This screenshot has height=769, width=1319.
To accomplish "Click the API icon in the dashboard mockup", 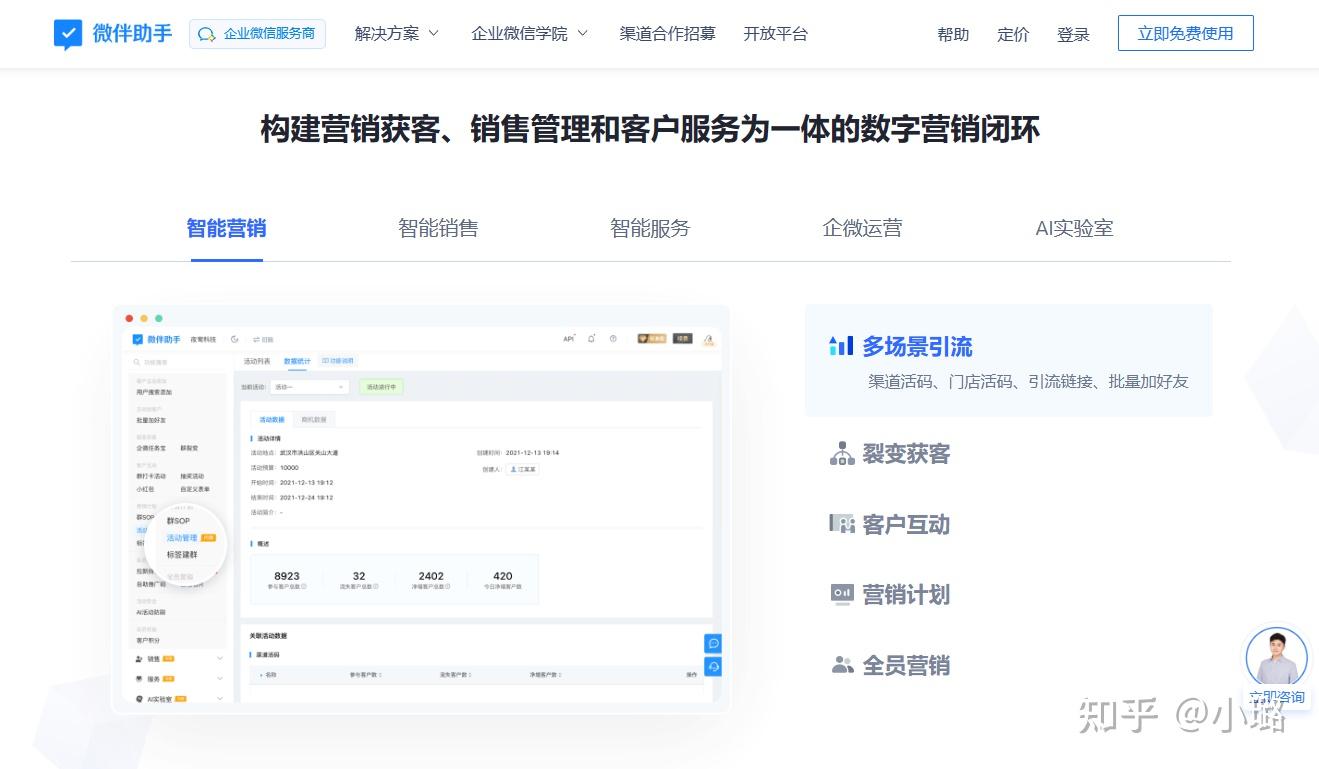I will click(567, 338).
